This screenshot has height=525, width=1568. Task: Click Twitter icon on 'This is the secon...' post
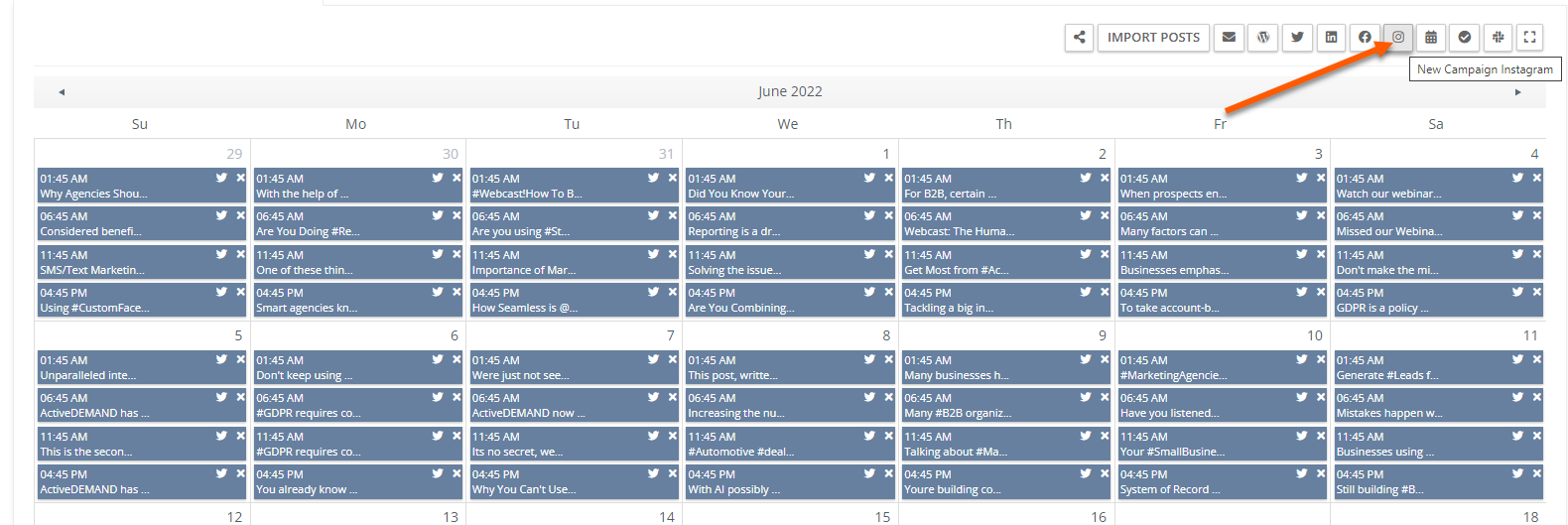coord(222,436)
